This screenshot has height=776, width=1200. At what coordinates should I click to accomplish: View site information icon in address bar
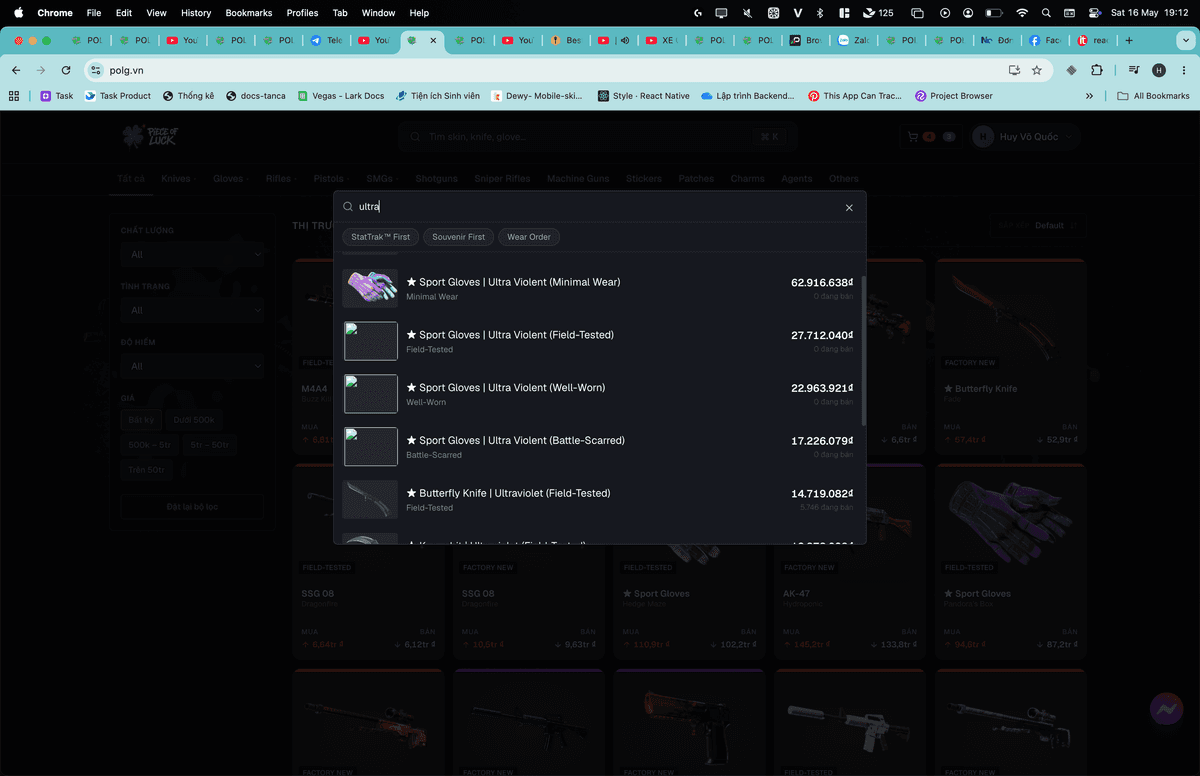[x=95, y=70]
